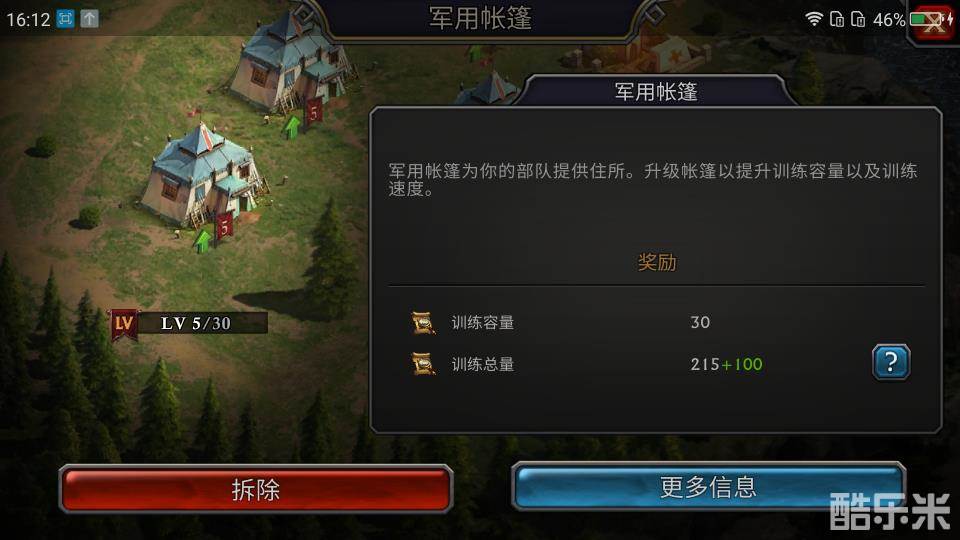Viewport: 960px width, 540px height.
Task: Tap the upload arrow status bar icon
Action: click(89, 19)
